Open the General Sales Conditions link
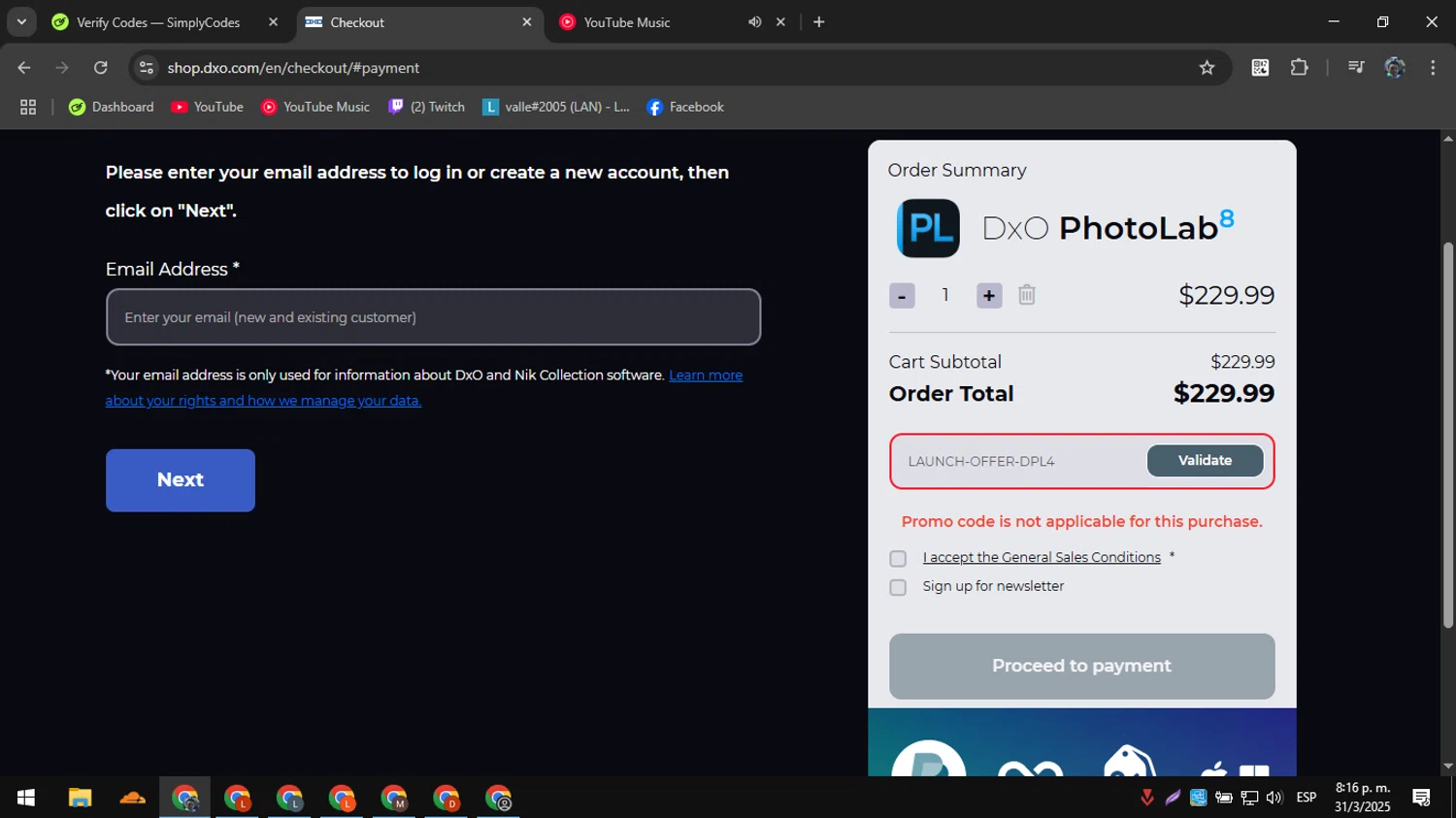This screenshot has width=1456, height=818. [x=1042, y=558]
